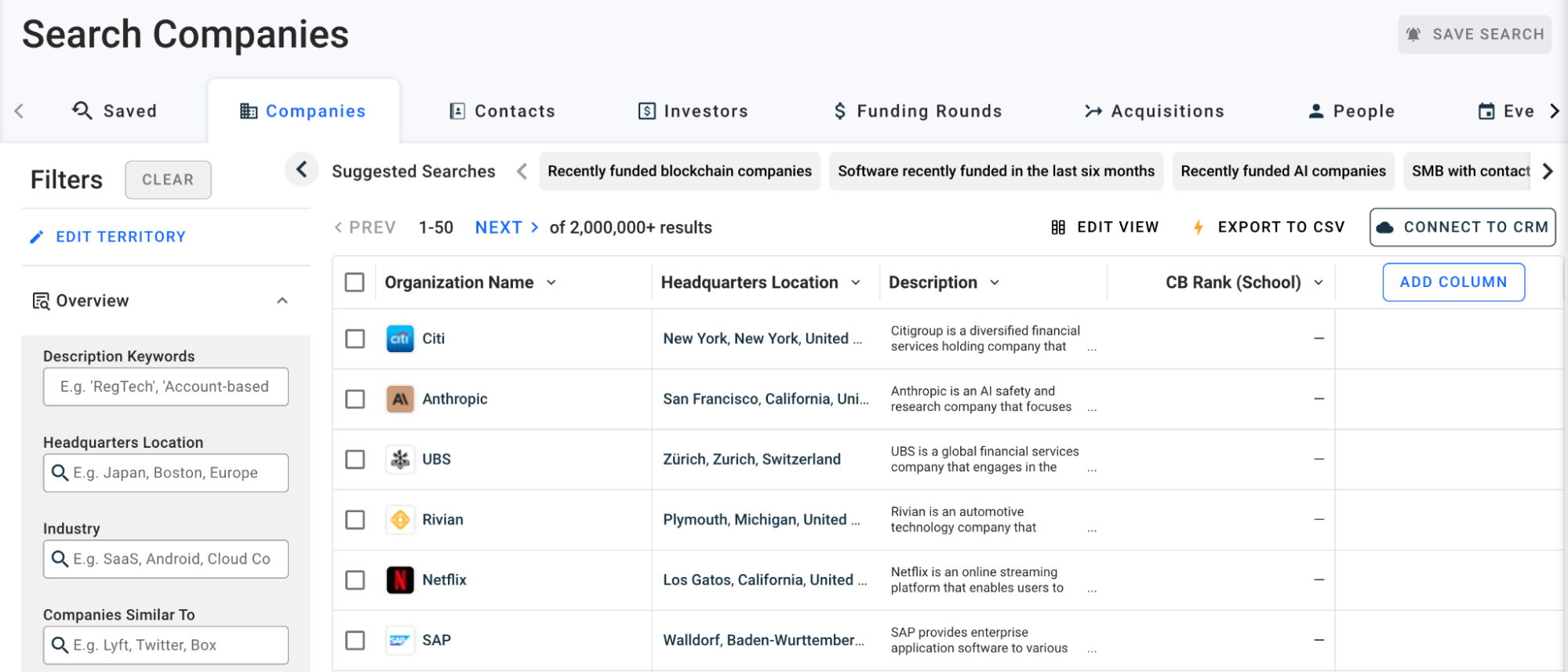Switch to the Saved tab
The width and height of the screenshot is (1568, 672).
pos(115,111)
